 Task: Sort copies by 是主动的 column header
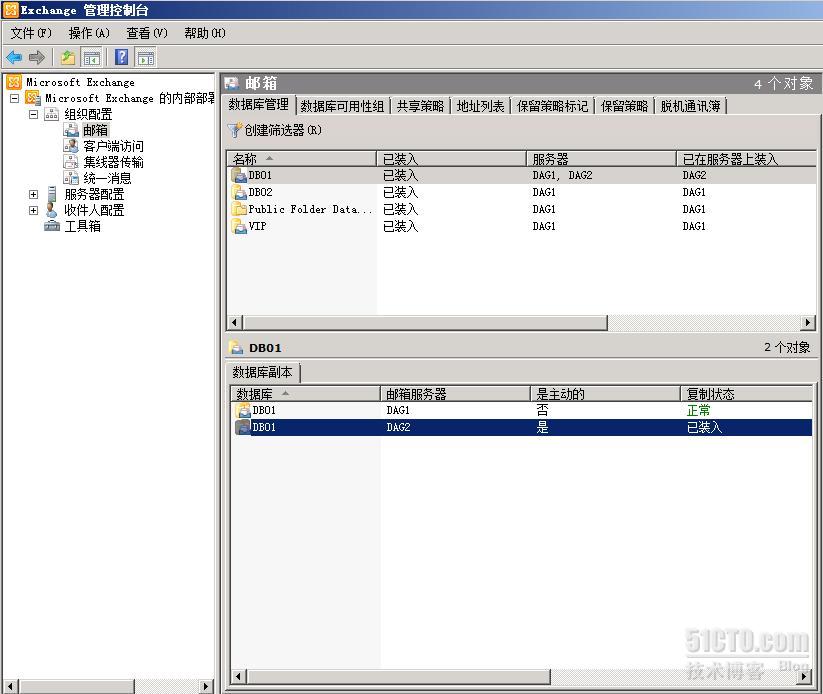[605, 394]
